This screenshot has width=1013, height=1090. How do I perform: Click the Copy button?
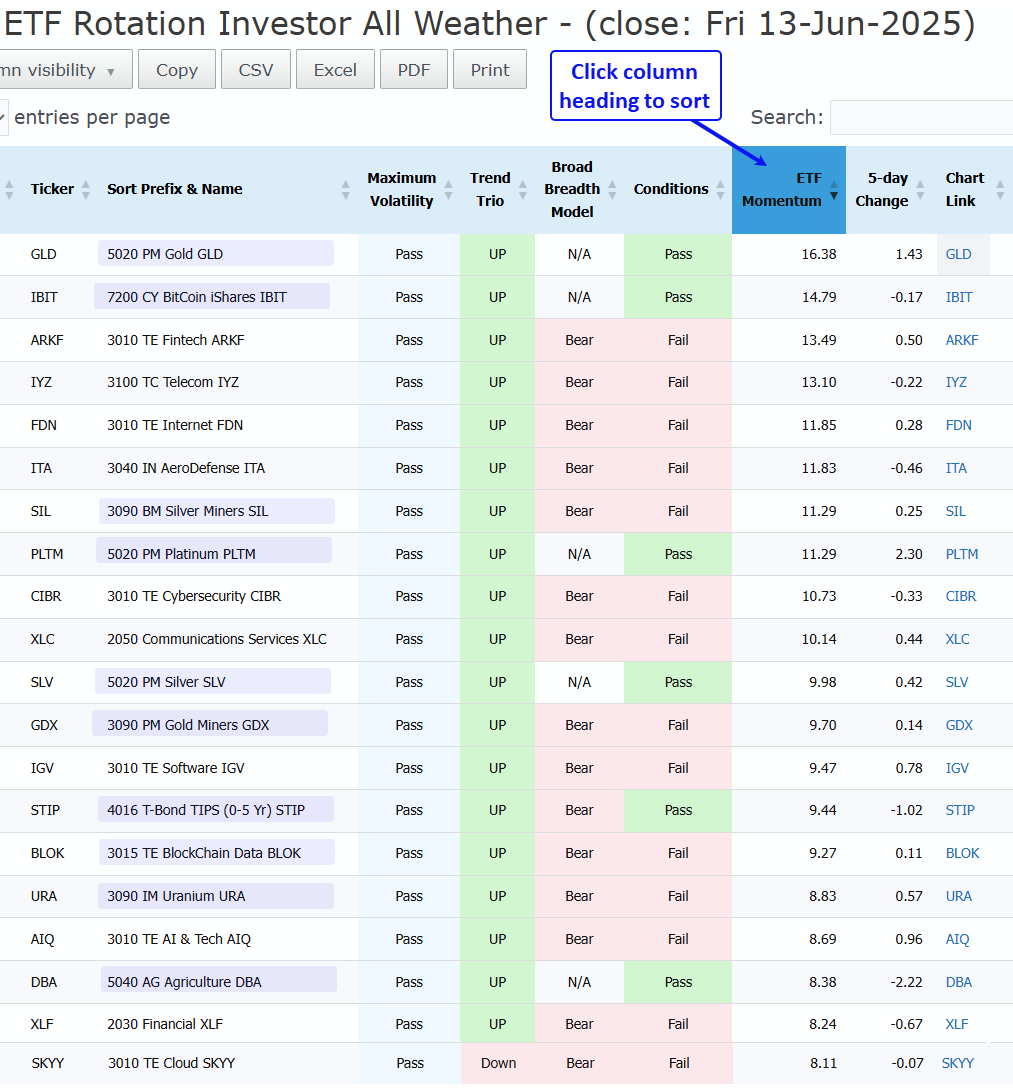(x=177, y=70)
